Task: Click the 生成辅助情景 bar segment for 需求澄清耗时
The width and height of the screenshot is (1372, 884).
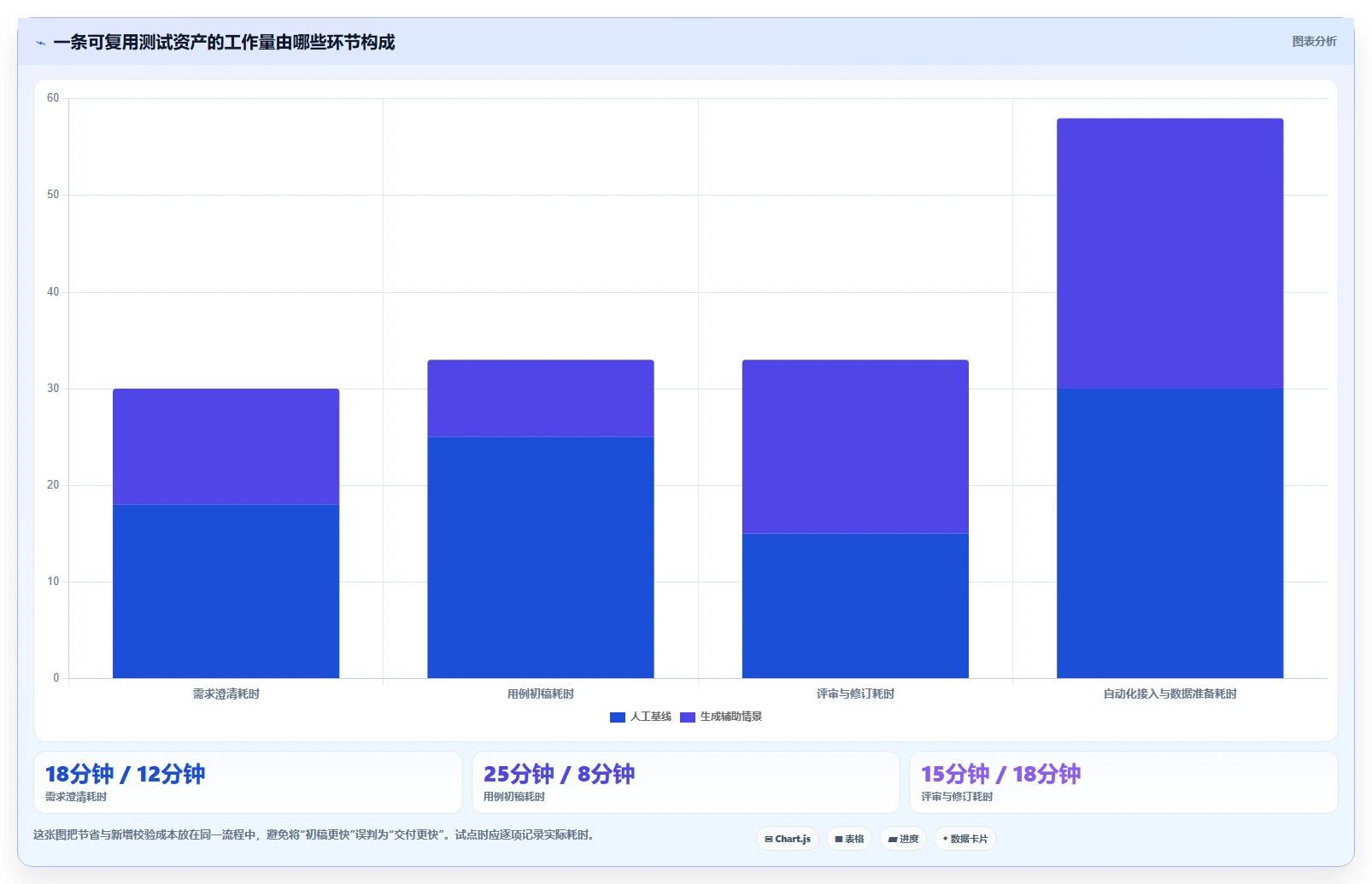Action: [226, 447]
